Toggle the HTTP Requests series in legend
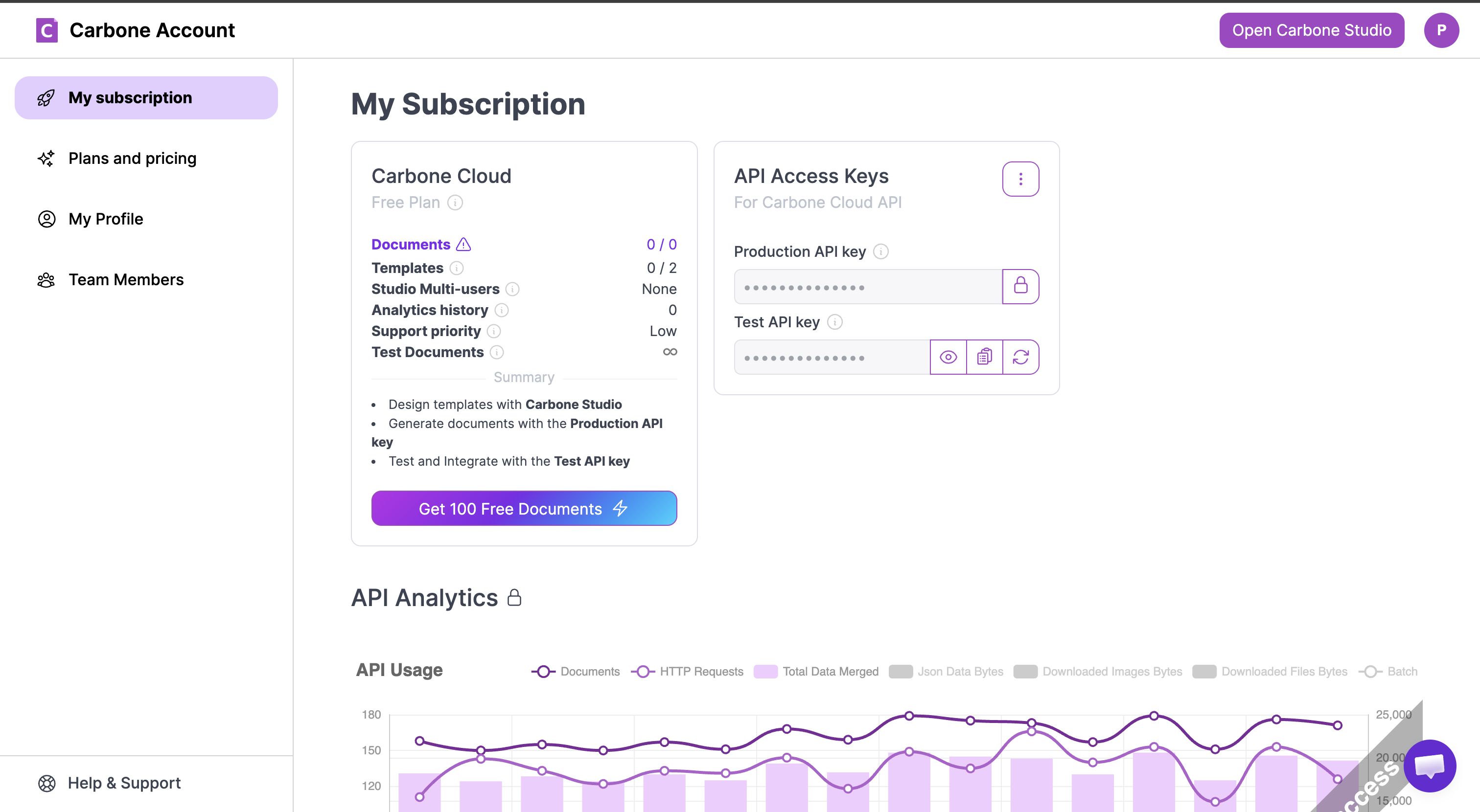The height and width of the screenshot is (812, 1480). coord(687,671)
